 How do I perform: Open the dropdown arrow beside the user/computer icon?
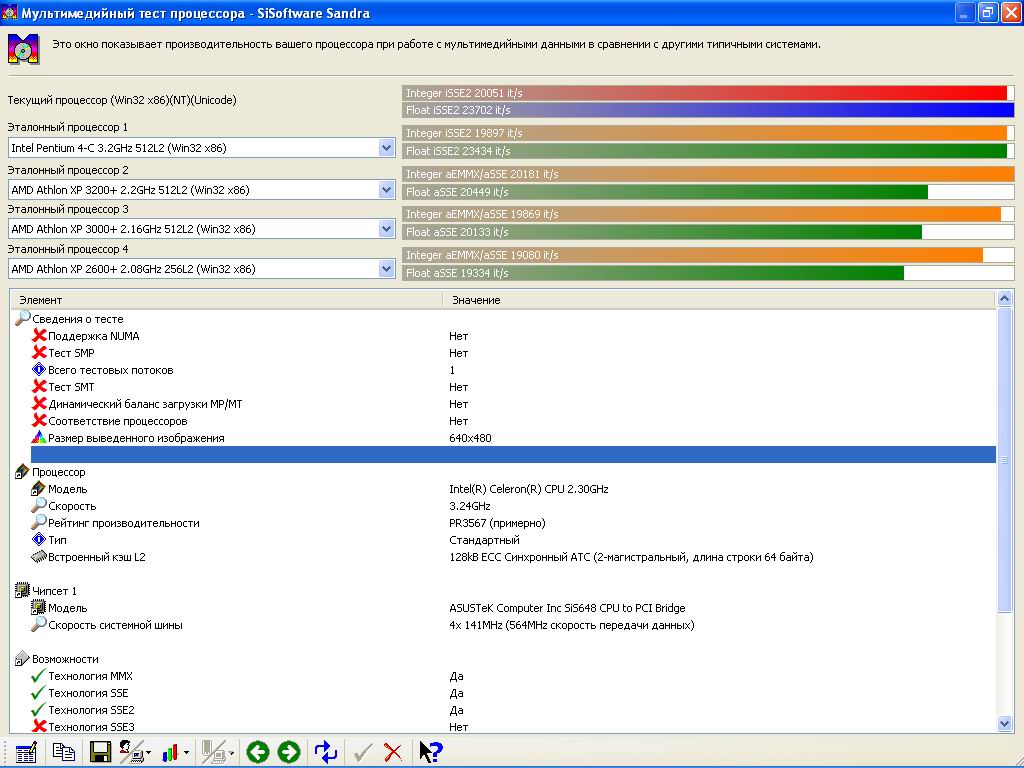tap(148, 753)
